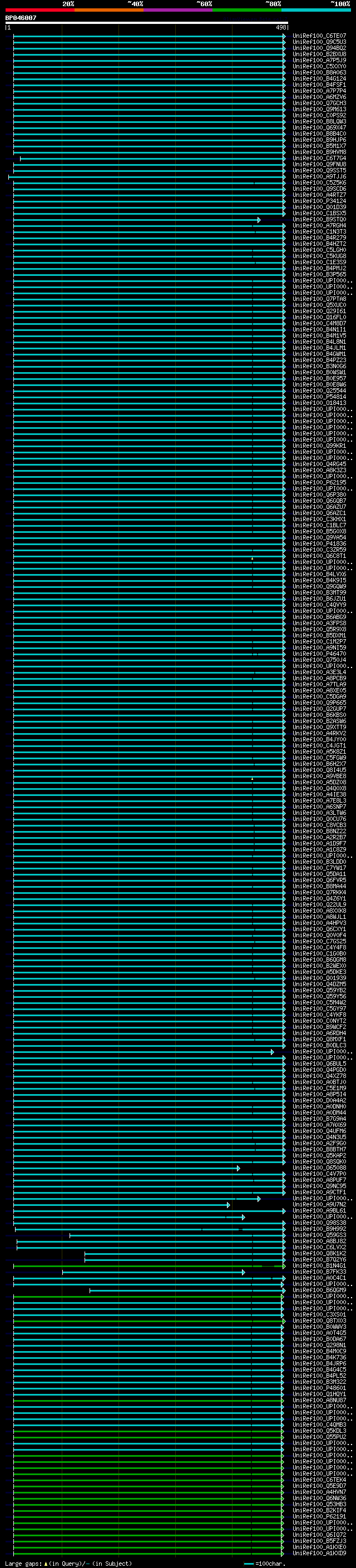Select label UniRef100_C3XS01
Image resolution: width=356 pixels, height=1568 pixels.
[x=319, y=1314]
